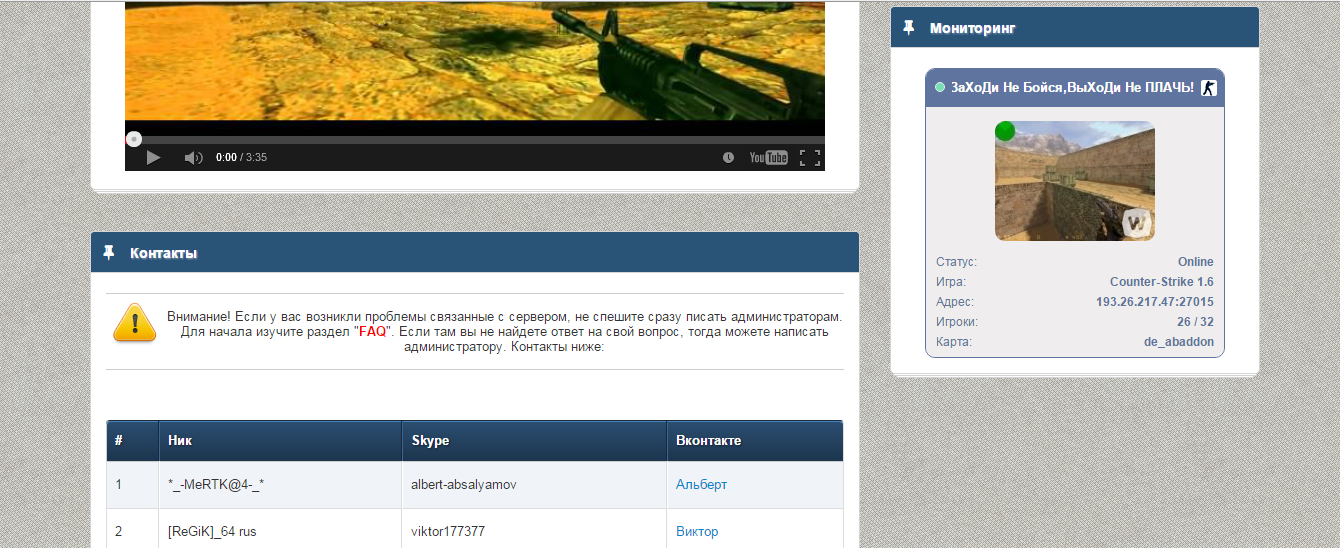Click the Online status value
Viewport: 1340px width, 548px height.
pos(1196,262)
